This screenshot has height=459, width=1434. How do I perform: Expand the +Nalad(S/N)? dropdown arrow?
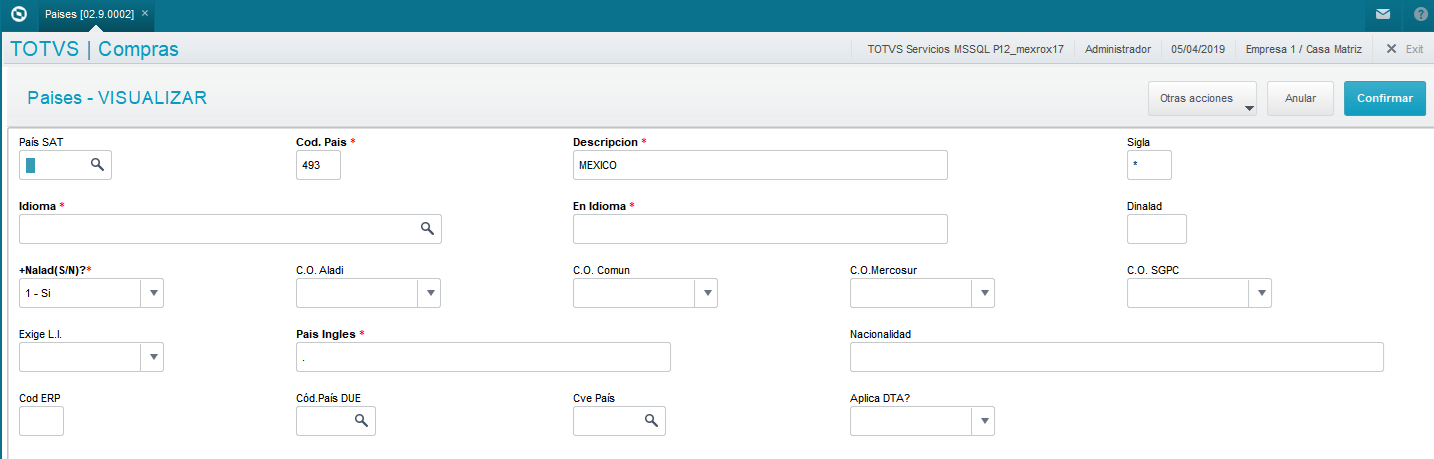(153, 293)
